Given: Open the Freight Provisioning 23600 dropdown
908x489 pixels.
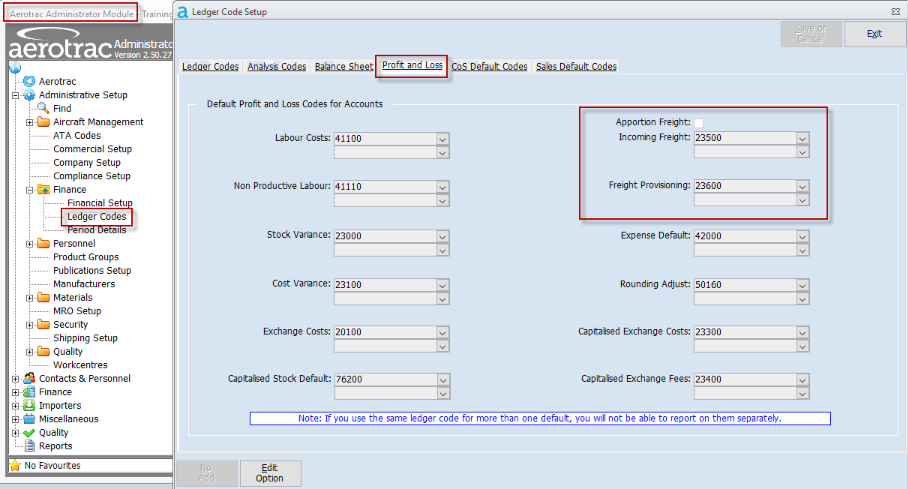Looking at the screenshot, I should coord(802,187).
